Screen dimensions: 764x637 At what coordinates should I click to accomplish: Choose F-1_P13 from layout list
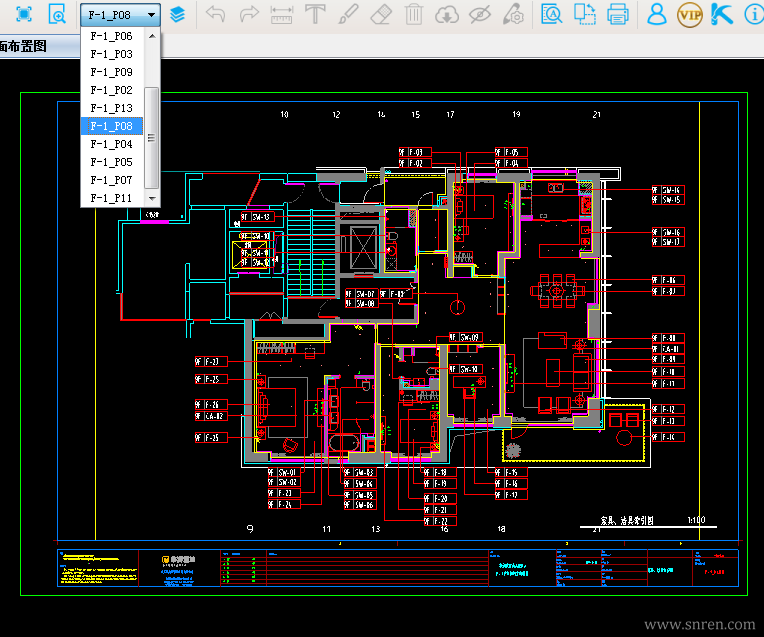point(112,108)
